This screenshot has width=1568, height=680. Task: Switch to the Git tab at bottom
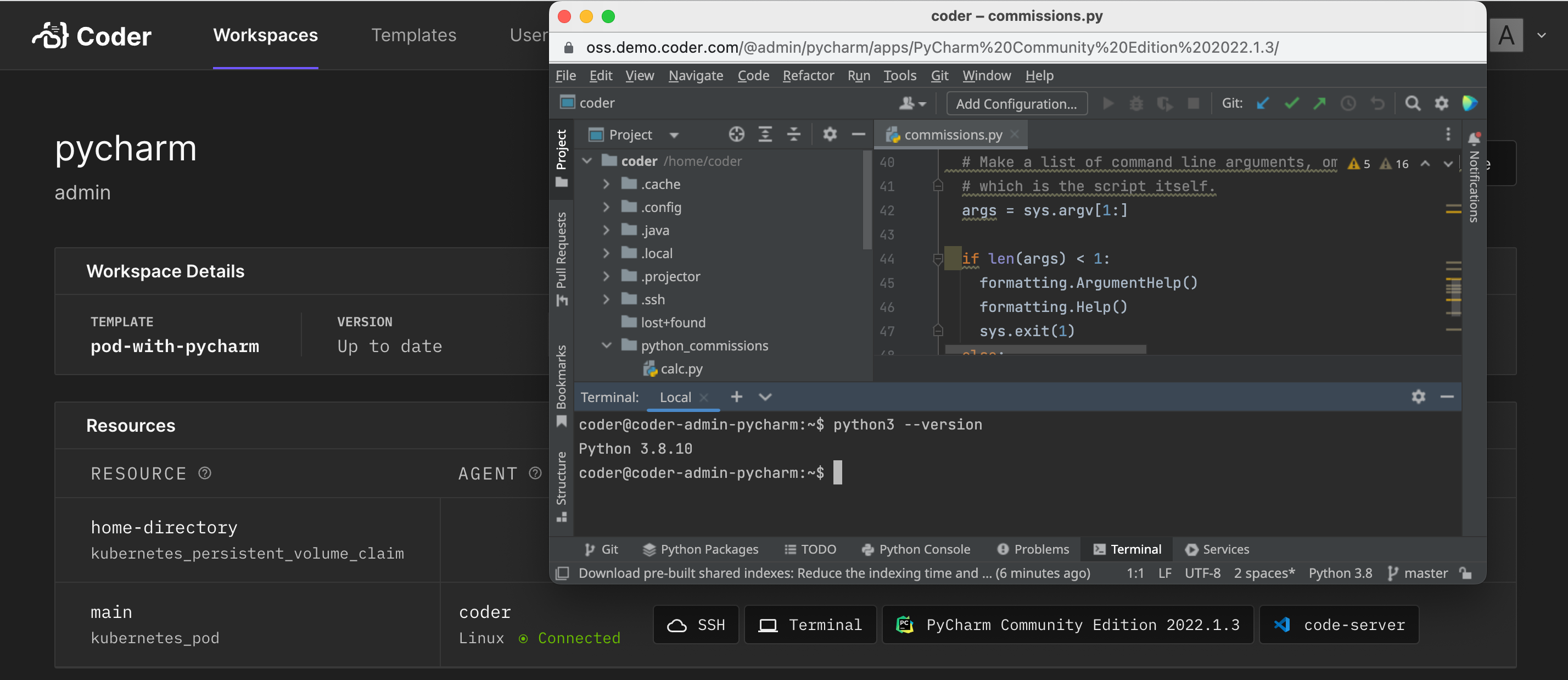tap(600, 548)
